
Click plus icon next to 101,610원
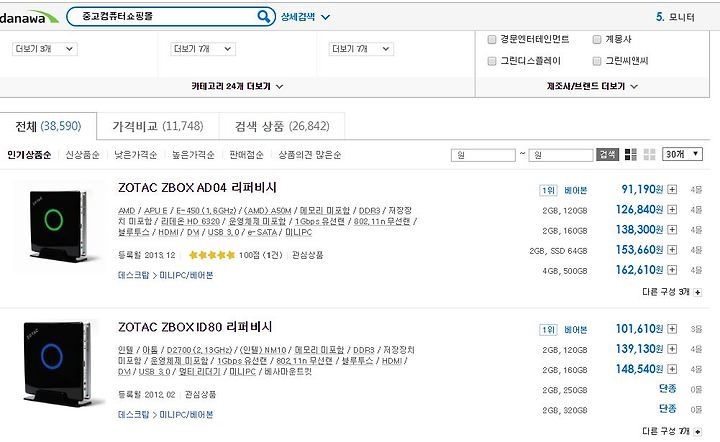pos(672,329)
